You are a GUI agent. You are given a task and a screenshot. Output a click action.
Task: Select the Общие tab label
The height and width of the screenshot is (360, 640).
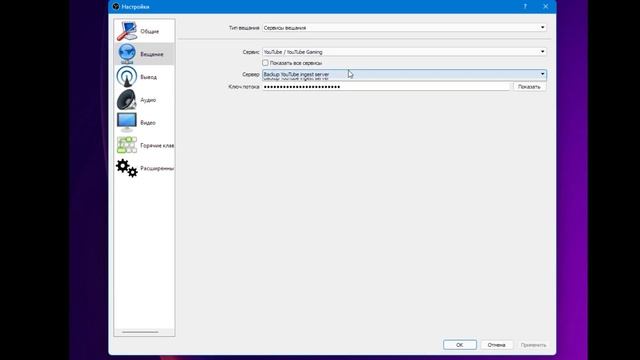point(150,31)
